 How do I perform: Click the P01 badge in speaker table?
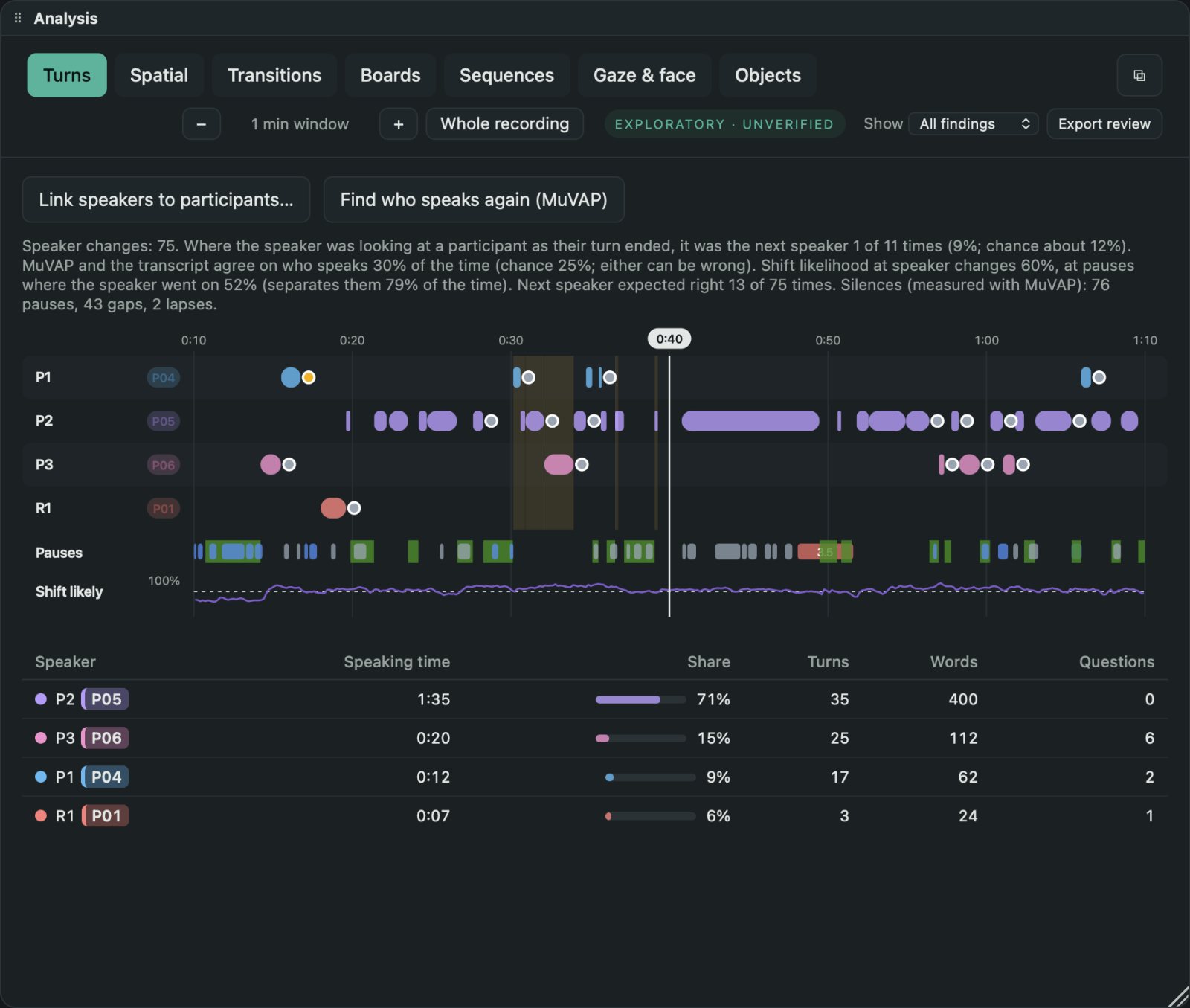tap(106, 815)
